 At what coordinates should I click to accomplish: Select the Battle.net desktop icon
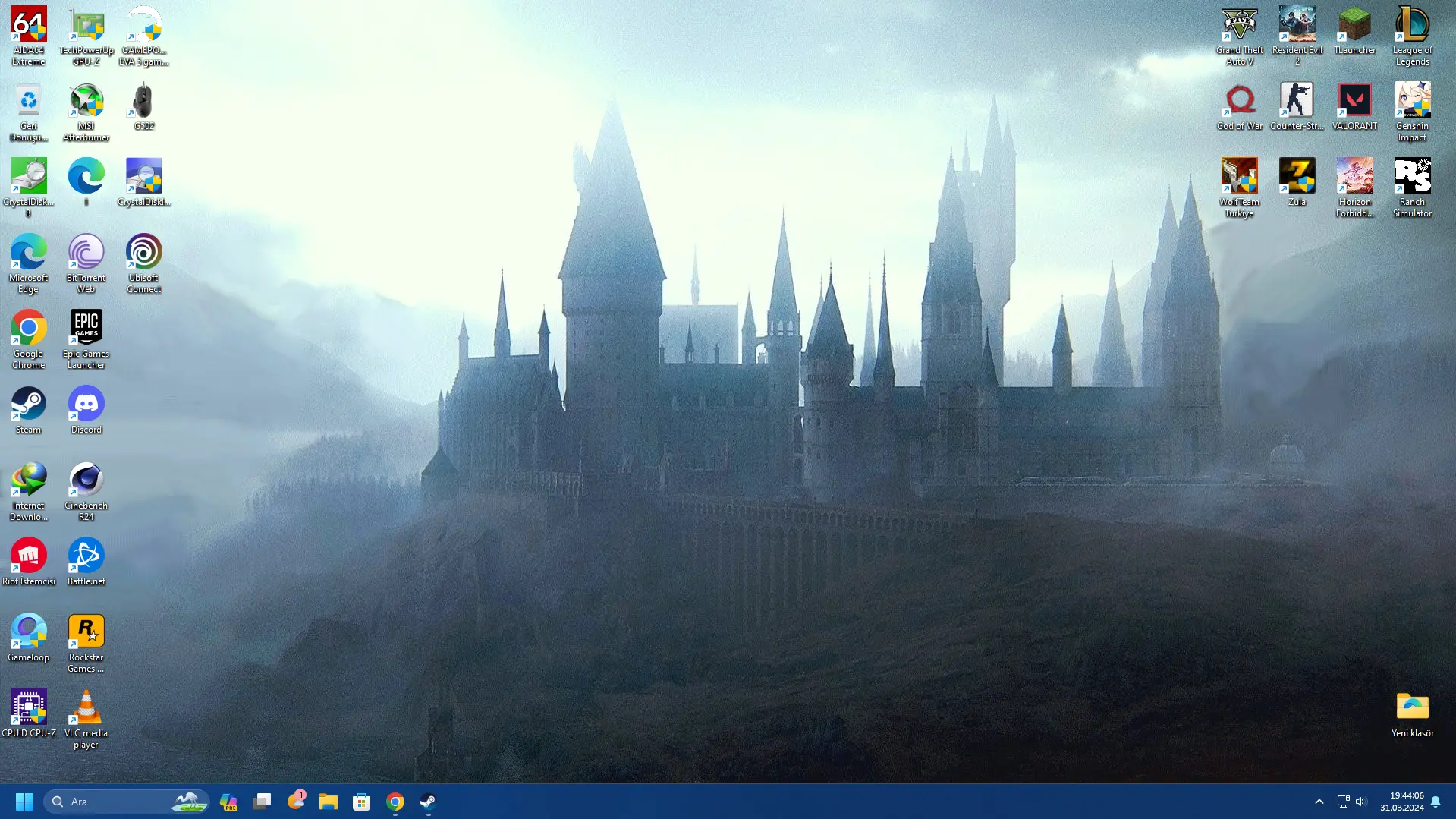pyautogui.click(x=86, y=562)
